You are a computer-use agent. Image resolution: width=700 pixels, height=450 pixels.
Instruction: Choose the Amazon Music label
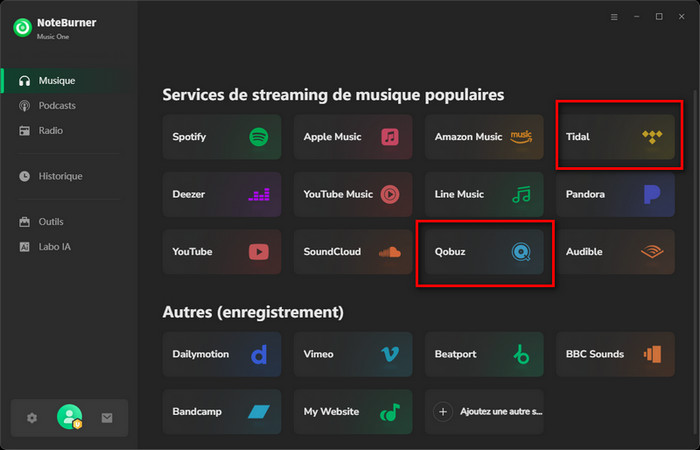pos(468,137)
